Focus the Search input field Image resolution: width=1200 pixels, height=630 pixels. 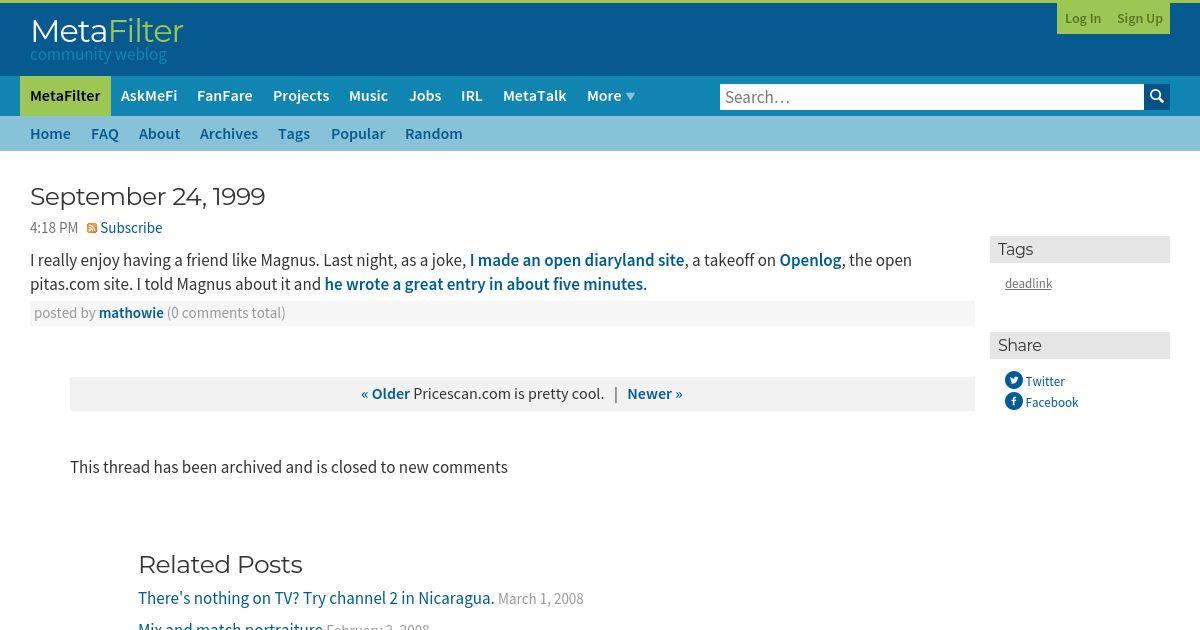tap(931, 97)
